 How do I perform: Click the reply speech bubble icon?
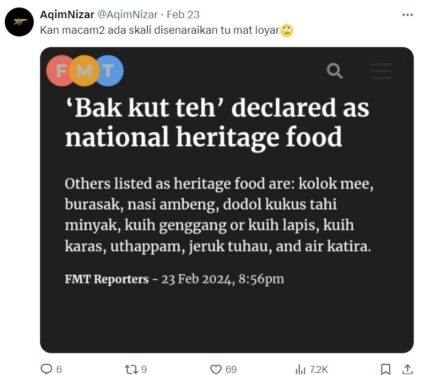(x=46, y=369)
